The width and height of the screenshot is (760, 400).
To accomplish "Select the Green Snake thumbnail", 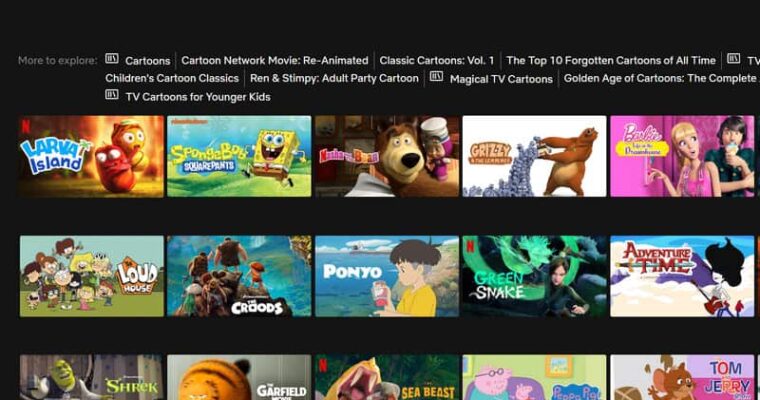I will pos(534,276).
